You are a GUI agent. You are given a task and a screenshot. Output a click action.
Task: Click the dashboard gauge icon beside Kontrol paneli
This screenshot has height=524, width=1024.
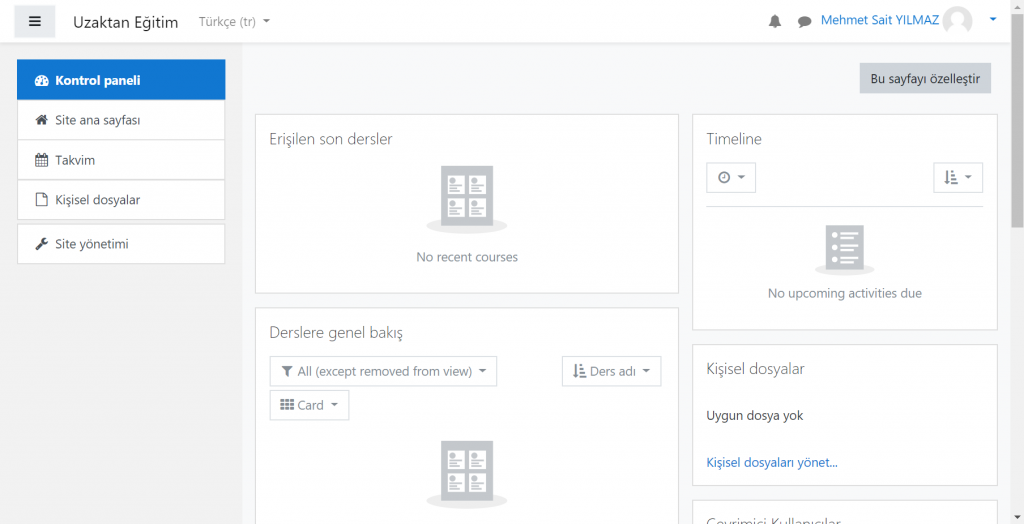click(42, 81)
